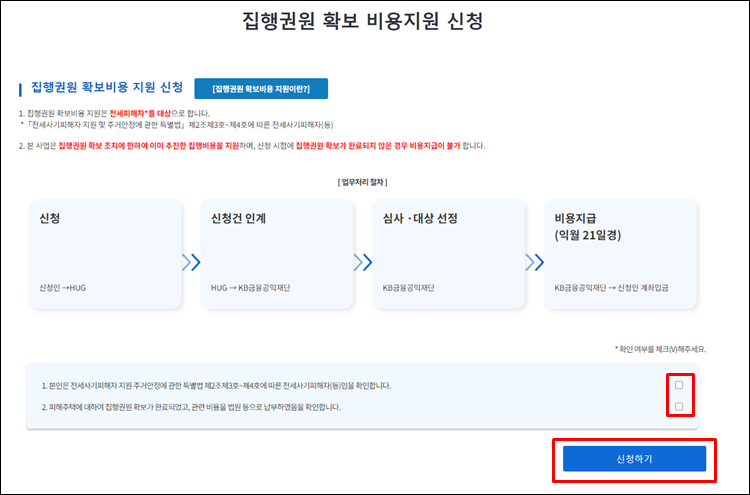Open the 집행권원 확보비용 지원이란? info button

[261, 89]
